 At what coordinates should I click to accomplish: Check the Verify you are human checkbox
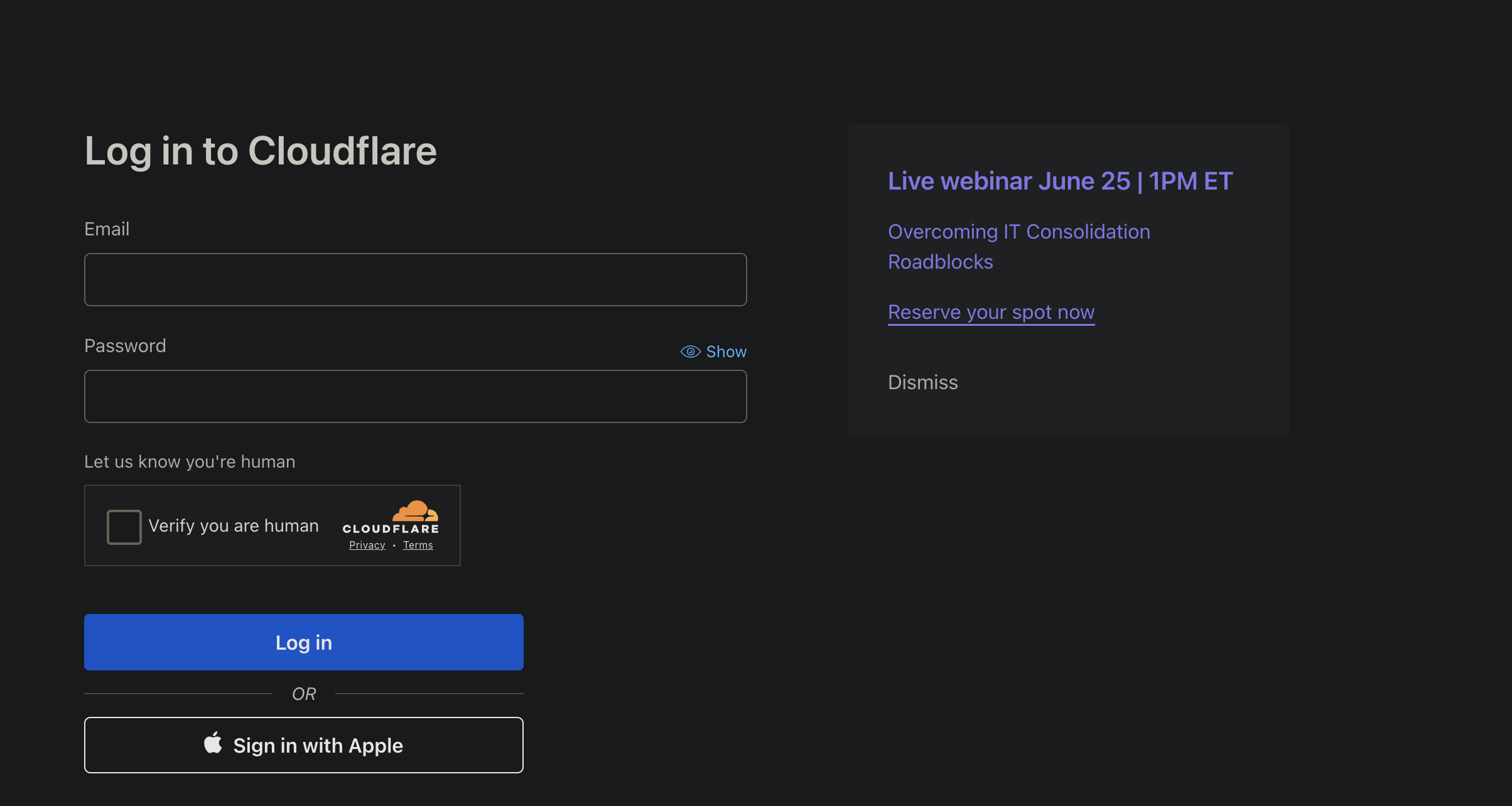(124, 527)
